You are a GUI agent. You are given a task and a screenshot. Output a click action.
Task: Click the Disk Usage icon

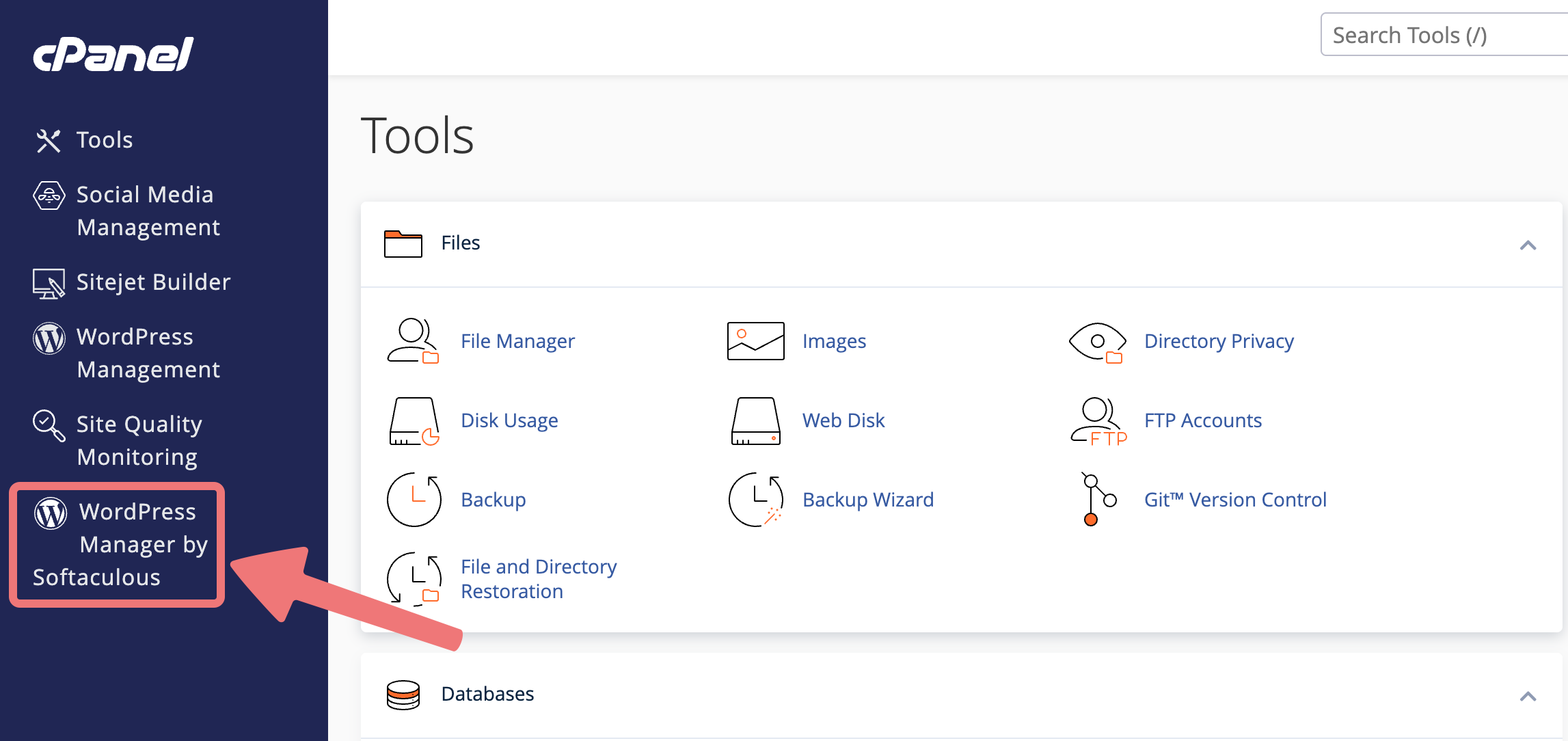[x=414, y=421]
